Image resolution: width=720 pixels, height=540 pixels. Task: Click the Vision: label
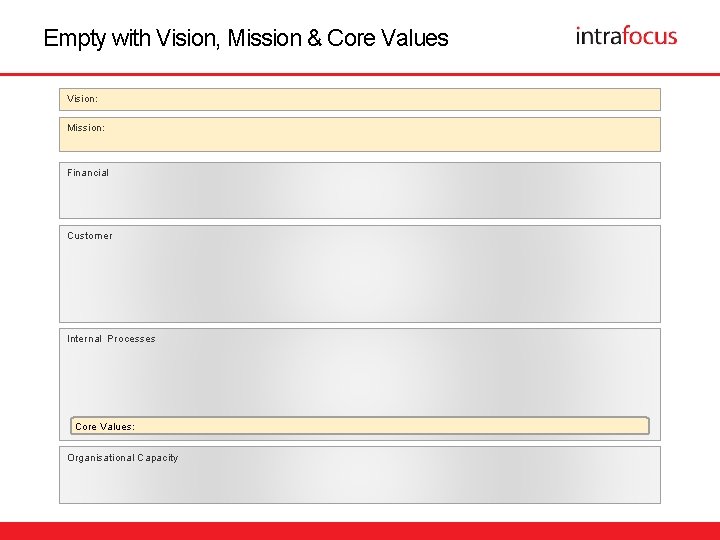pyautogui.click(x=82, y=99)
